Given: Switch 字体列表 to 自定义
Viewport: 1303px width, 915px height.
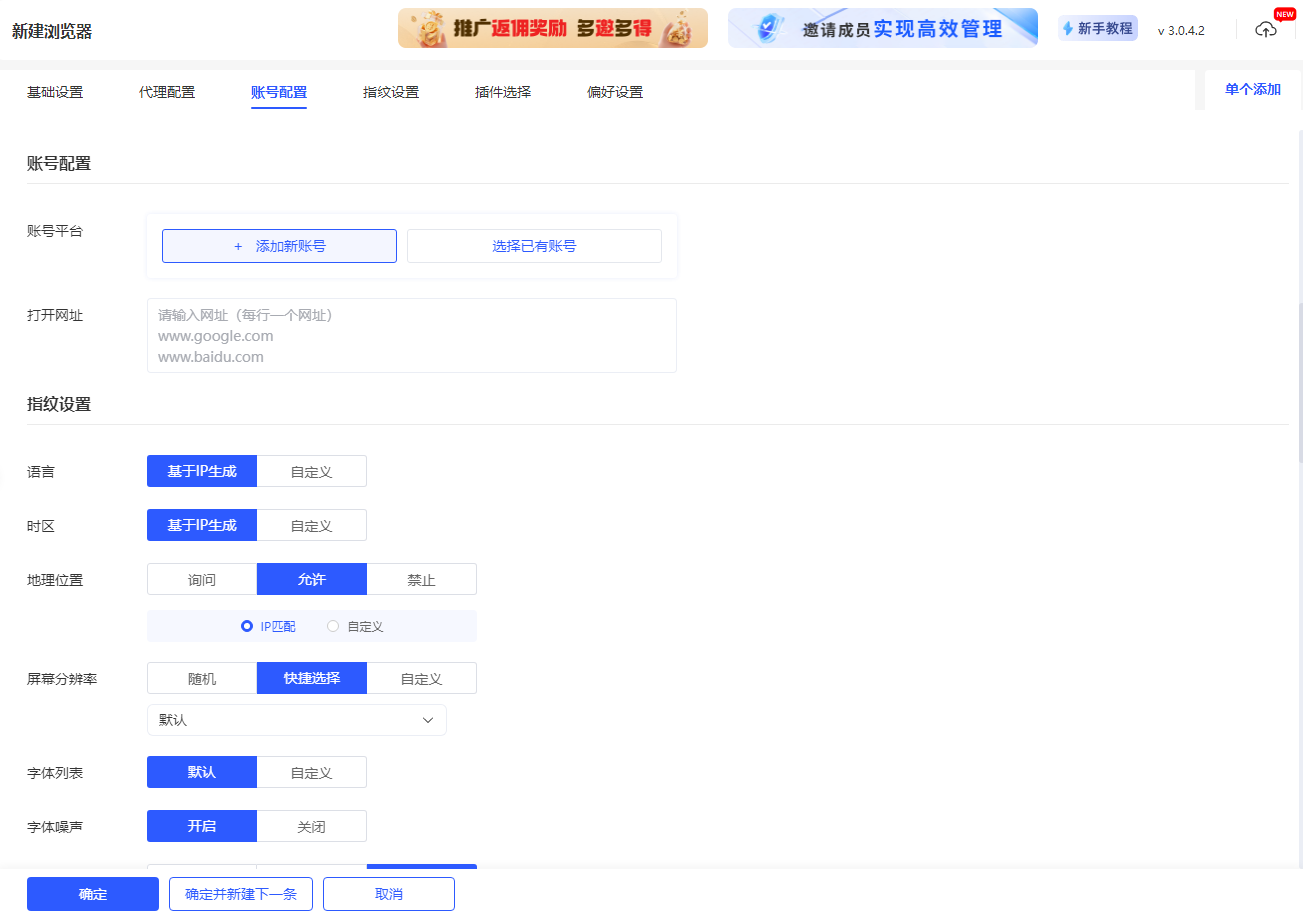Looking at the screenshot, I should tap(311, 772).
